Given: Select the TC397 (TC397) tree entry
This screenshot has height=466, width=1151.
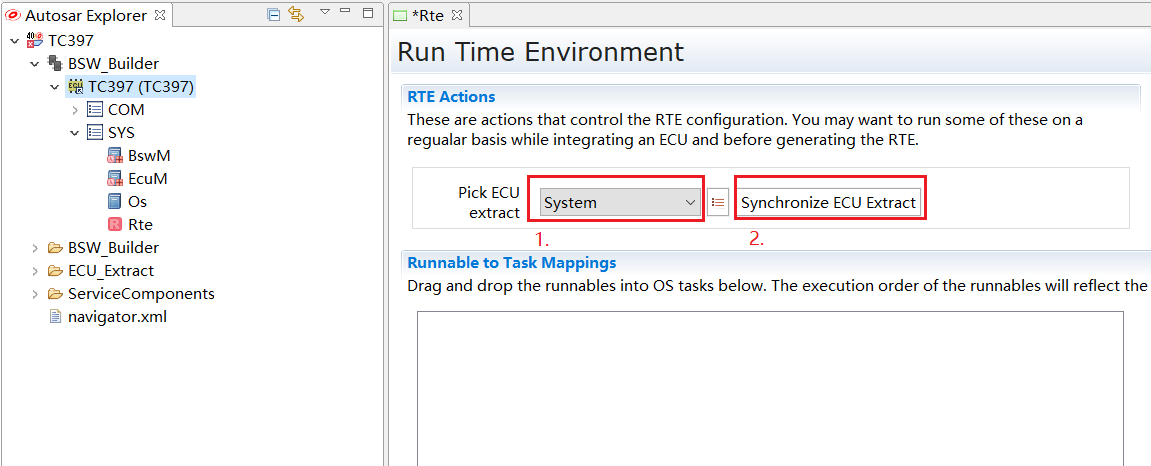Looking at the screenshot, I should [x=140, y=87].
